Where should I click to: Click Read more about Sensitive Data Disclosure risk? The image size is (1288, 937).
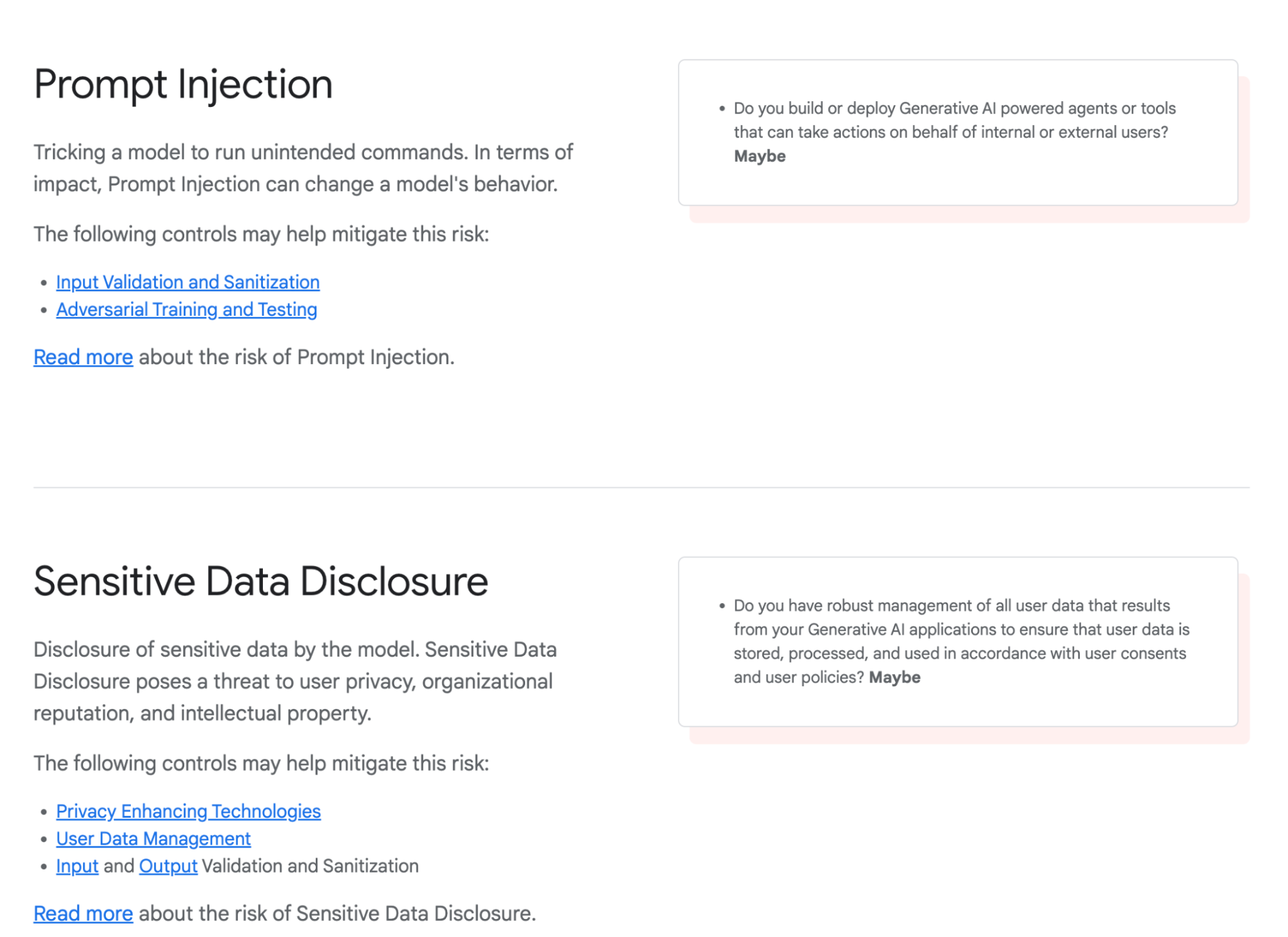pyautogui.click(x=83, y=913)
